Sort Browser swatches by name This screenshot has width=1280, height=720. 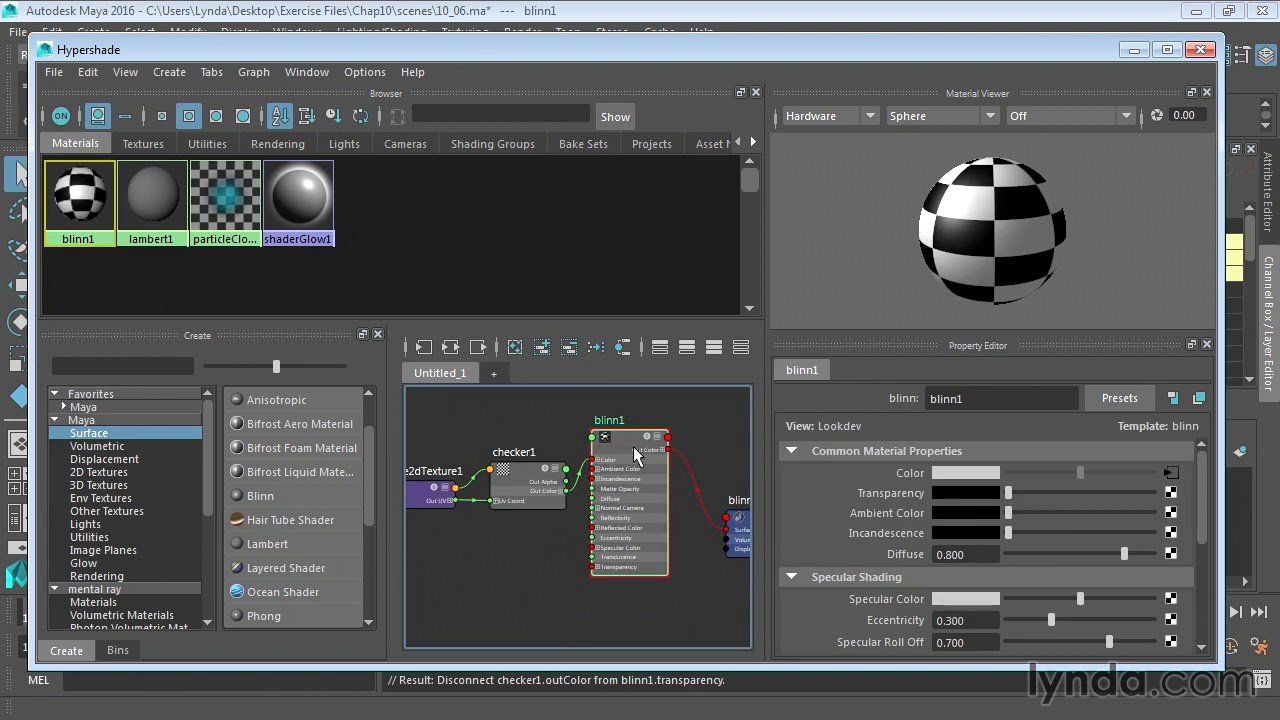tap(280, 116)
